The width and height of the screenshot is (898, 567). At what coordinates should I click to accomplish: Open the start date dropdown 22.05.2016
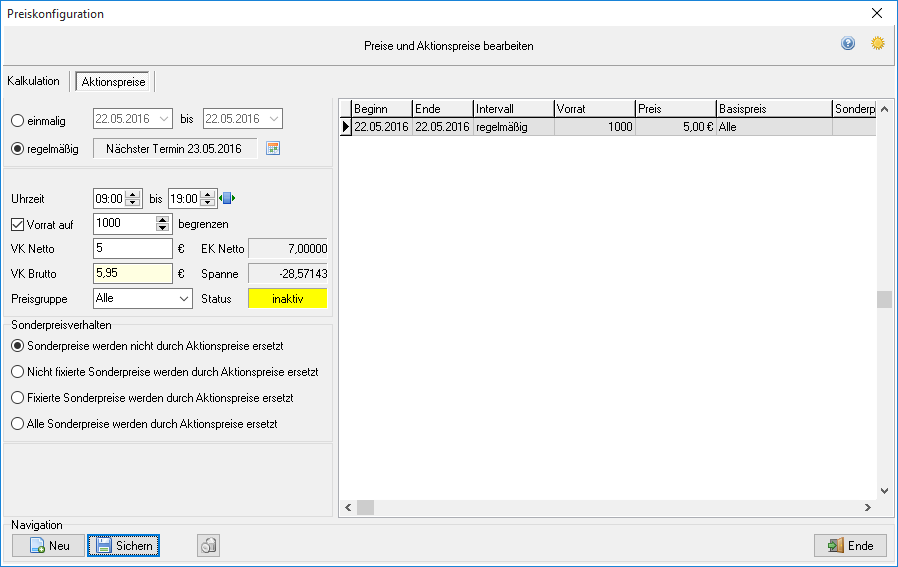(164, 119)
